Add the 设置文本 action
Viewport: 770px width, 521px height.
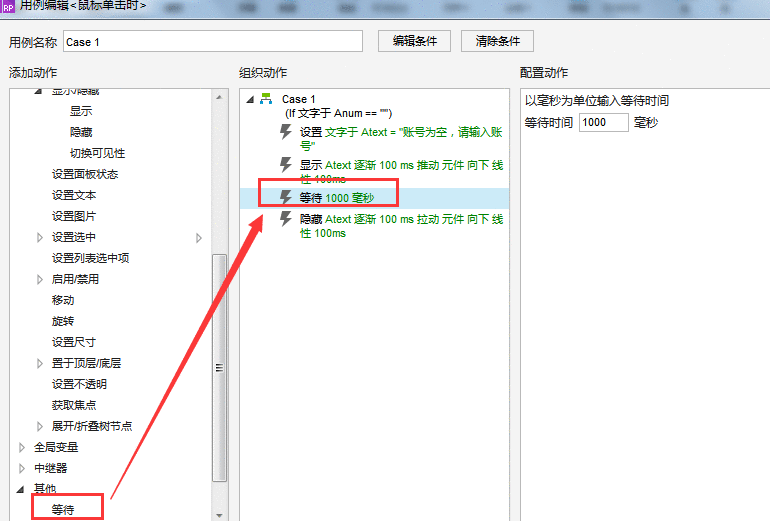[x=74, y=195]
